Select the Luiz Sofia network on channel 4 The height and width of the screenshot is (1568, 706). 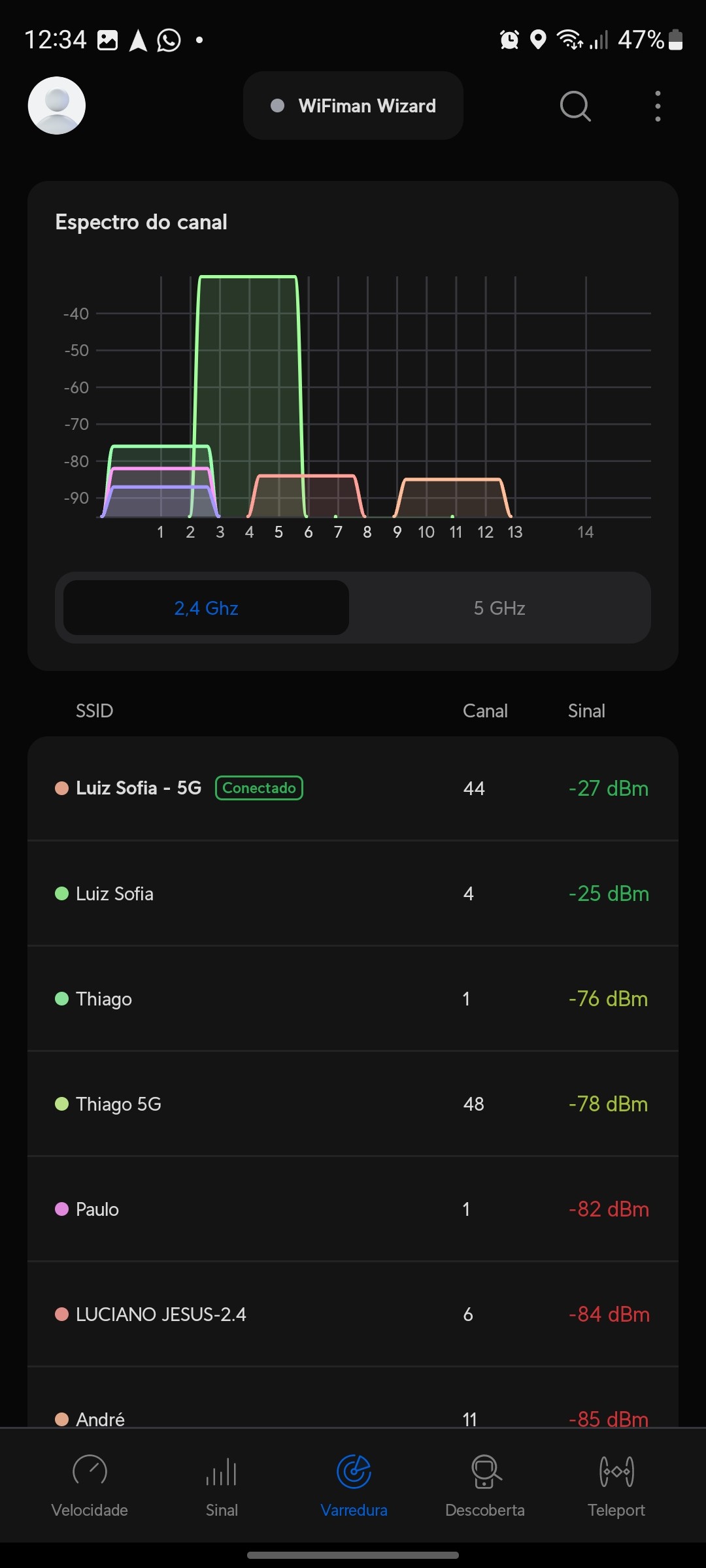click(x=353, y=894)
